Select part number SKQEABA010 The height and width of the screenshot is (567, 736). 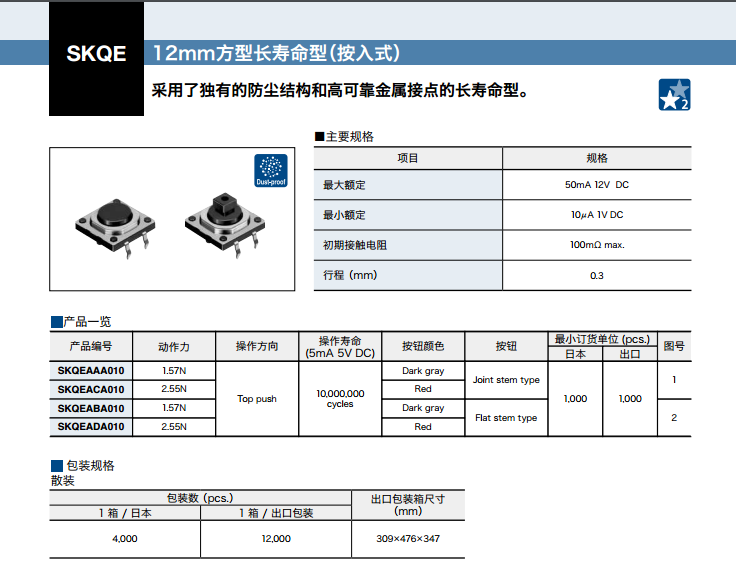[x=91, y=408]
